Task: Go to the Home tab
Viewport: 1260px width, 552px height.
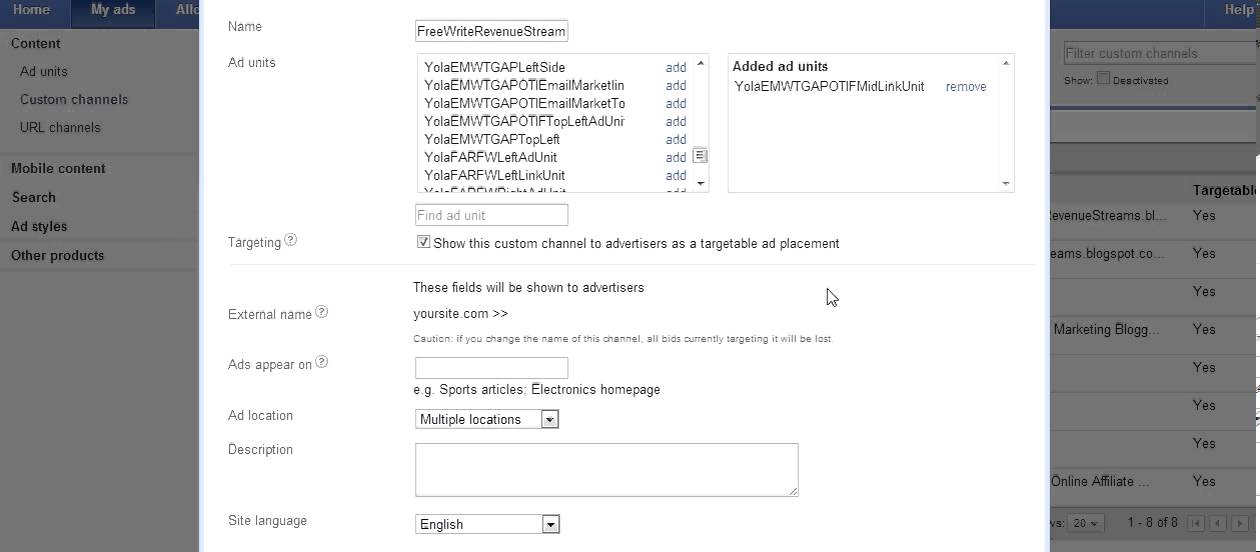Action: tap(31, 10)
